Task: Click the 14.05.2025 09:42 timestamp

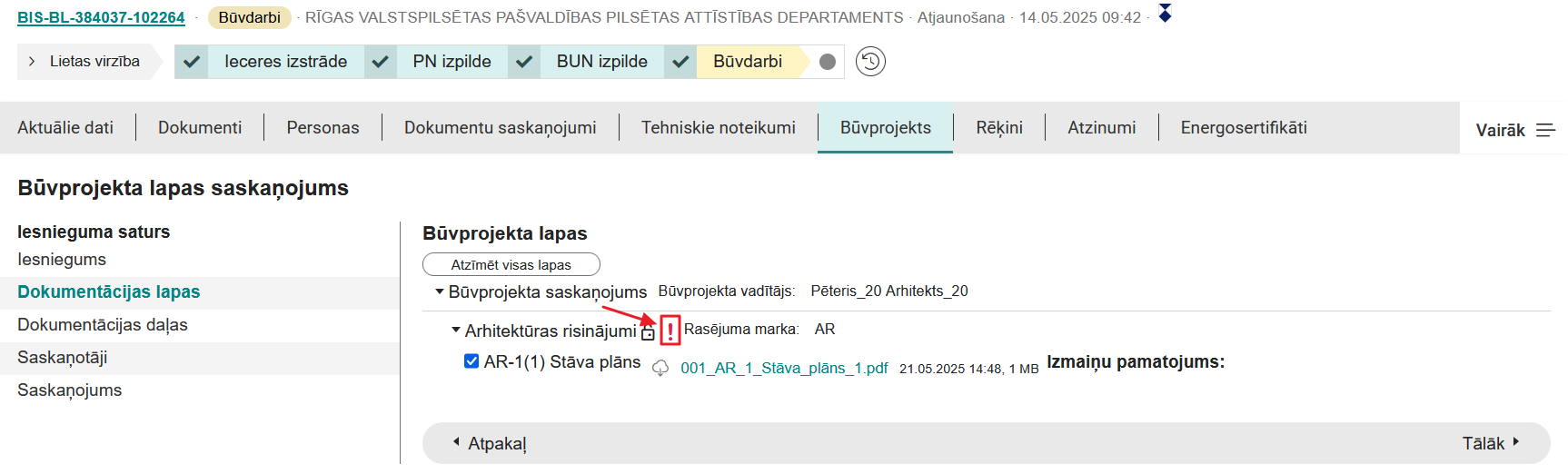Action: [1080, 17]
